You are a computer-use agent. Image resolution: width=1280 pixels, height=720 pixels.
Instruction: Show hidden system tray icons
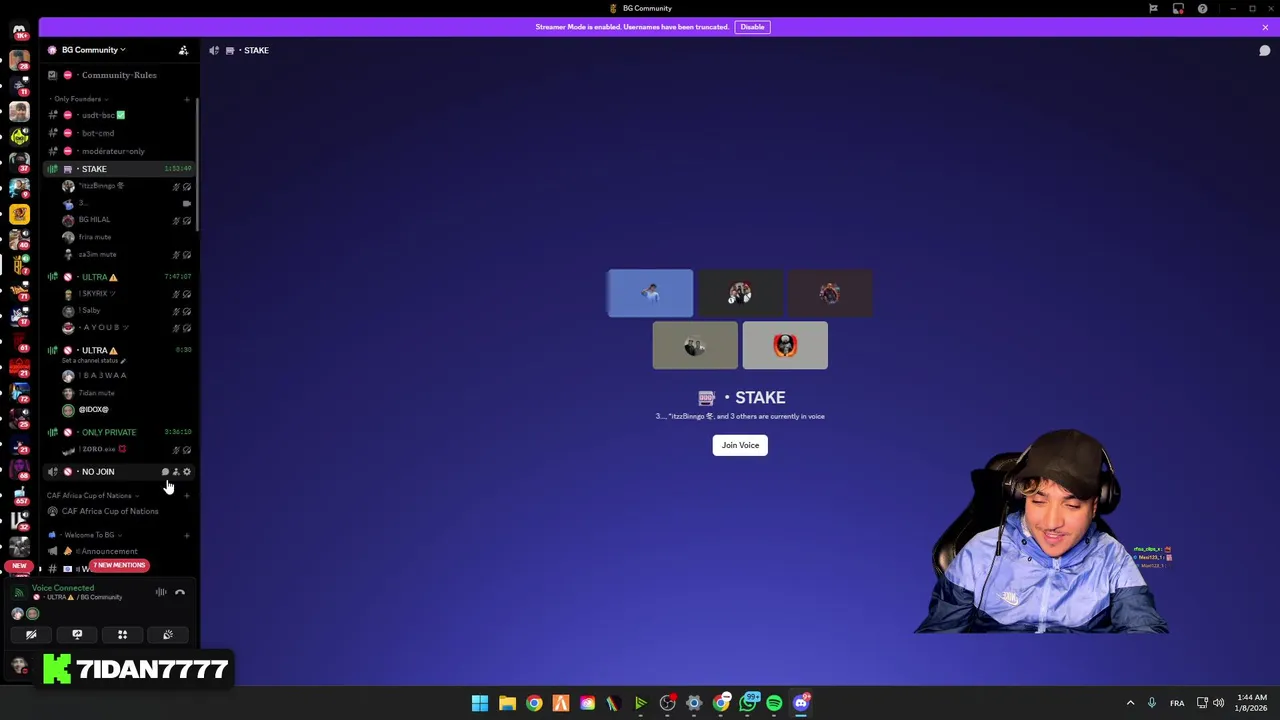[1130, 703]
